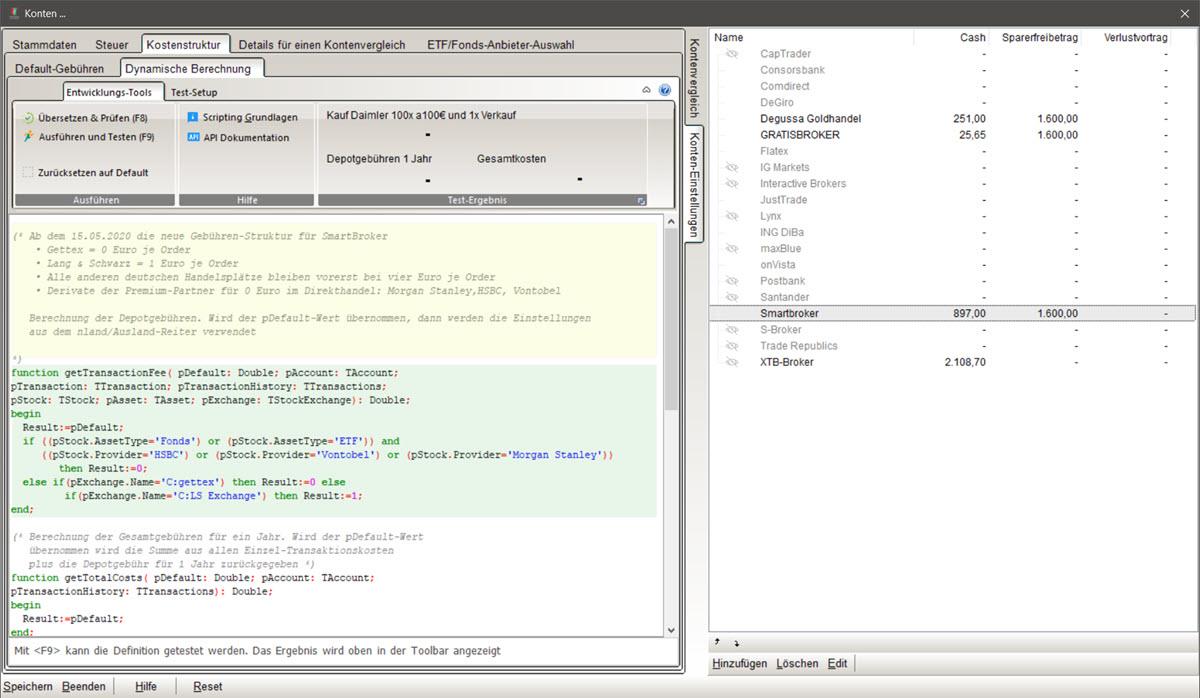Click the move-down arrow below the accounts list
The height and width of the screenshot is (698, 1200).
(736, 643)
